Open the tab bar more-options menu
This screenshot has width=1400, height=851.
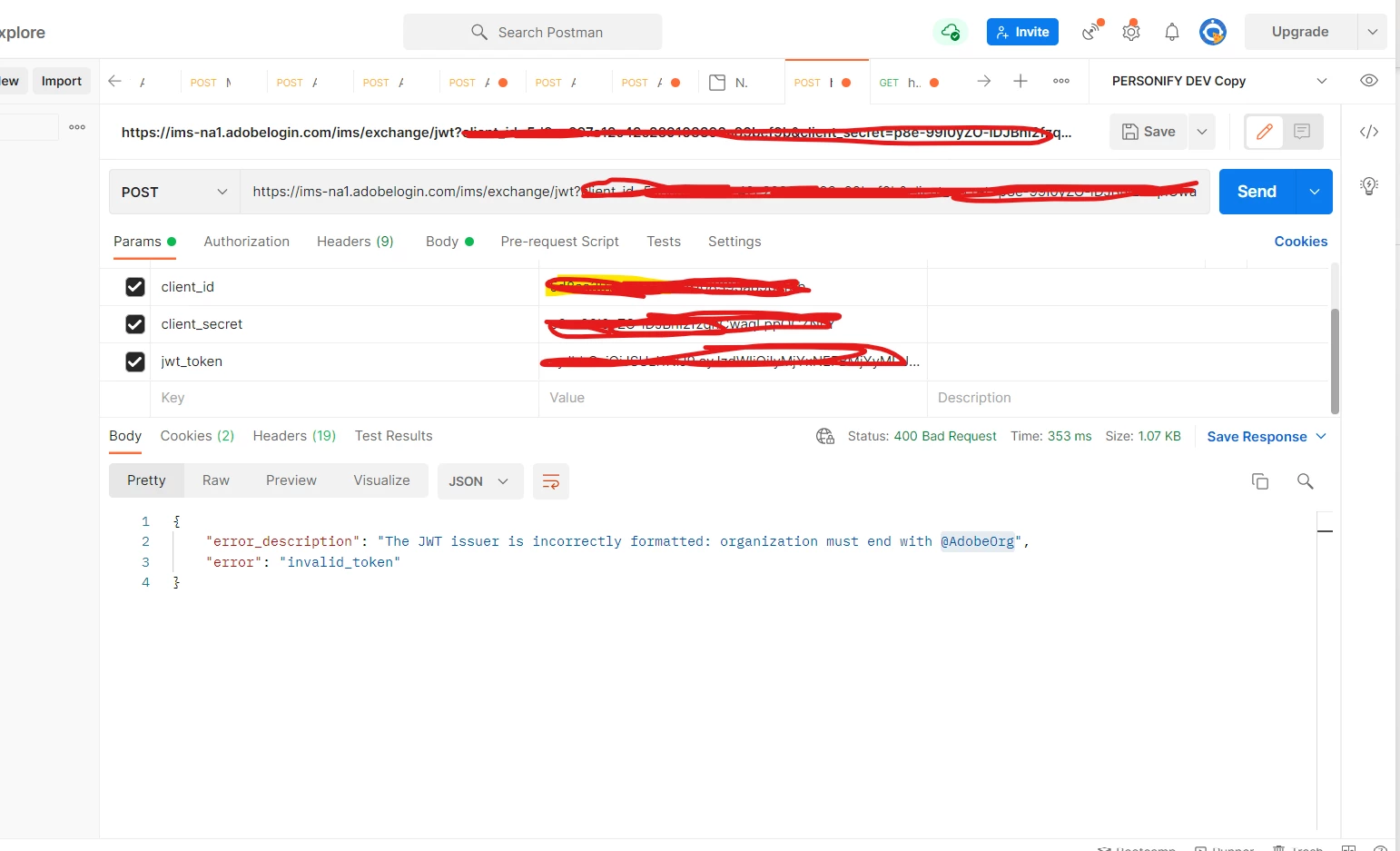pyautogui.click(x=1061, y=81)
